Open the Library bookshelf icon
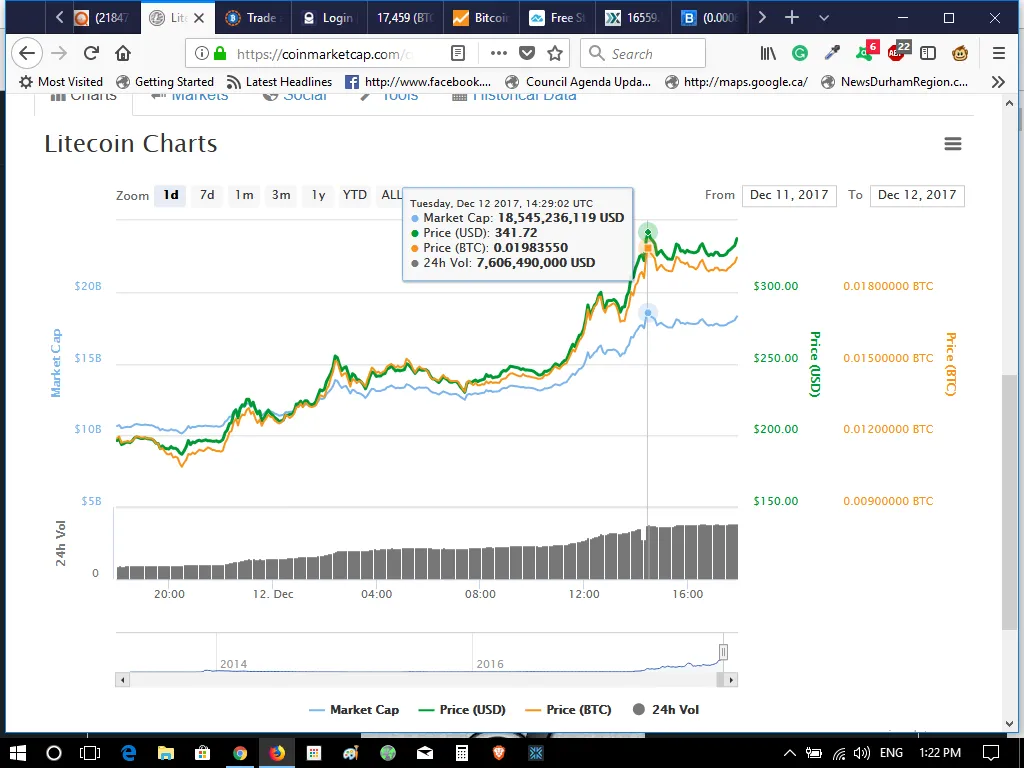 click(x=768, y=54)
